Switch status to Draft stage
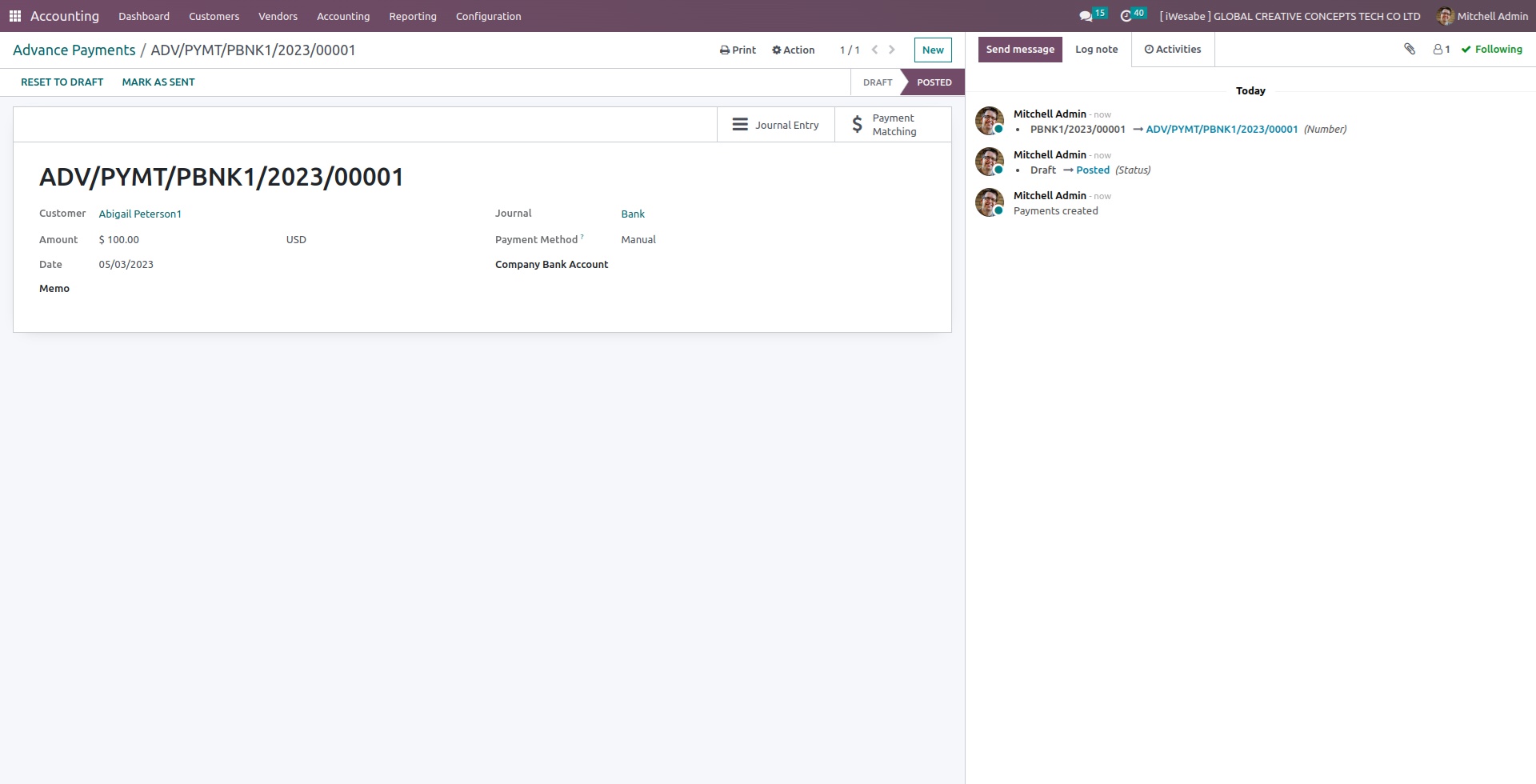 [x=877, y=82]
